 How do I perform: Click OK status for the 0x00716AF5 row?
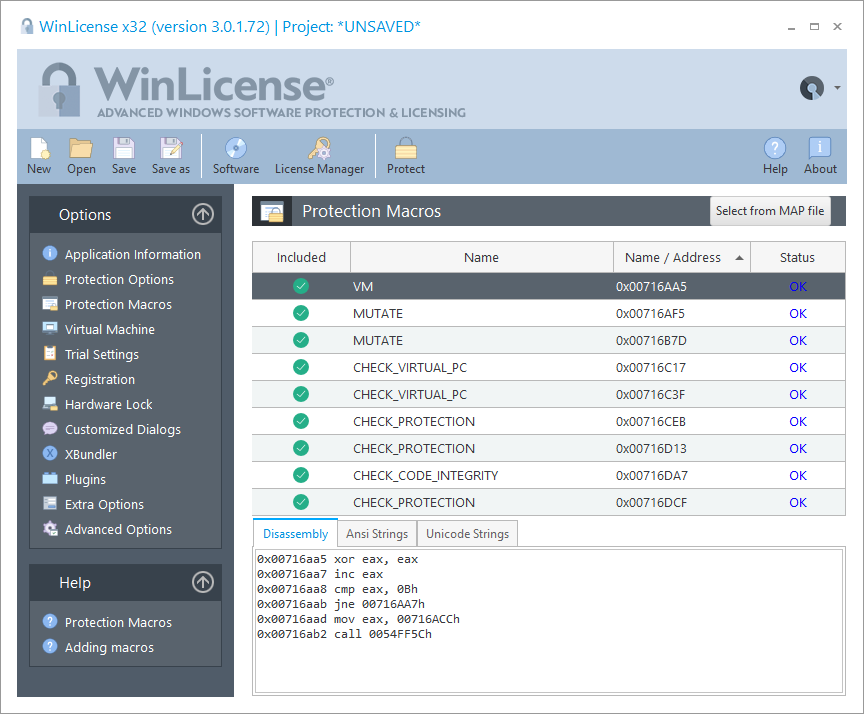point(797,313)
